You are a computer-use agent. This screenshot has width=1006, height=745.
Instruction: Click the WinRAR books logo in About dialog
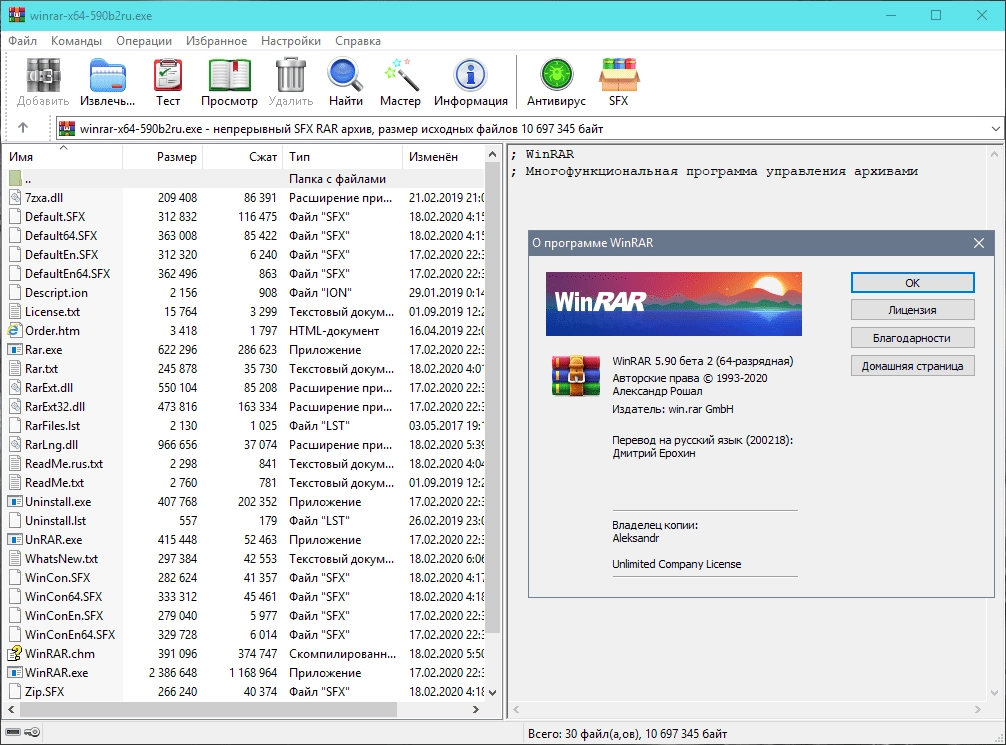coord(575,376)
